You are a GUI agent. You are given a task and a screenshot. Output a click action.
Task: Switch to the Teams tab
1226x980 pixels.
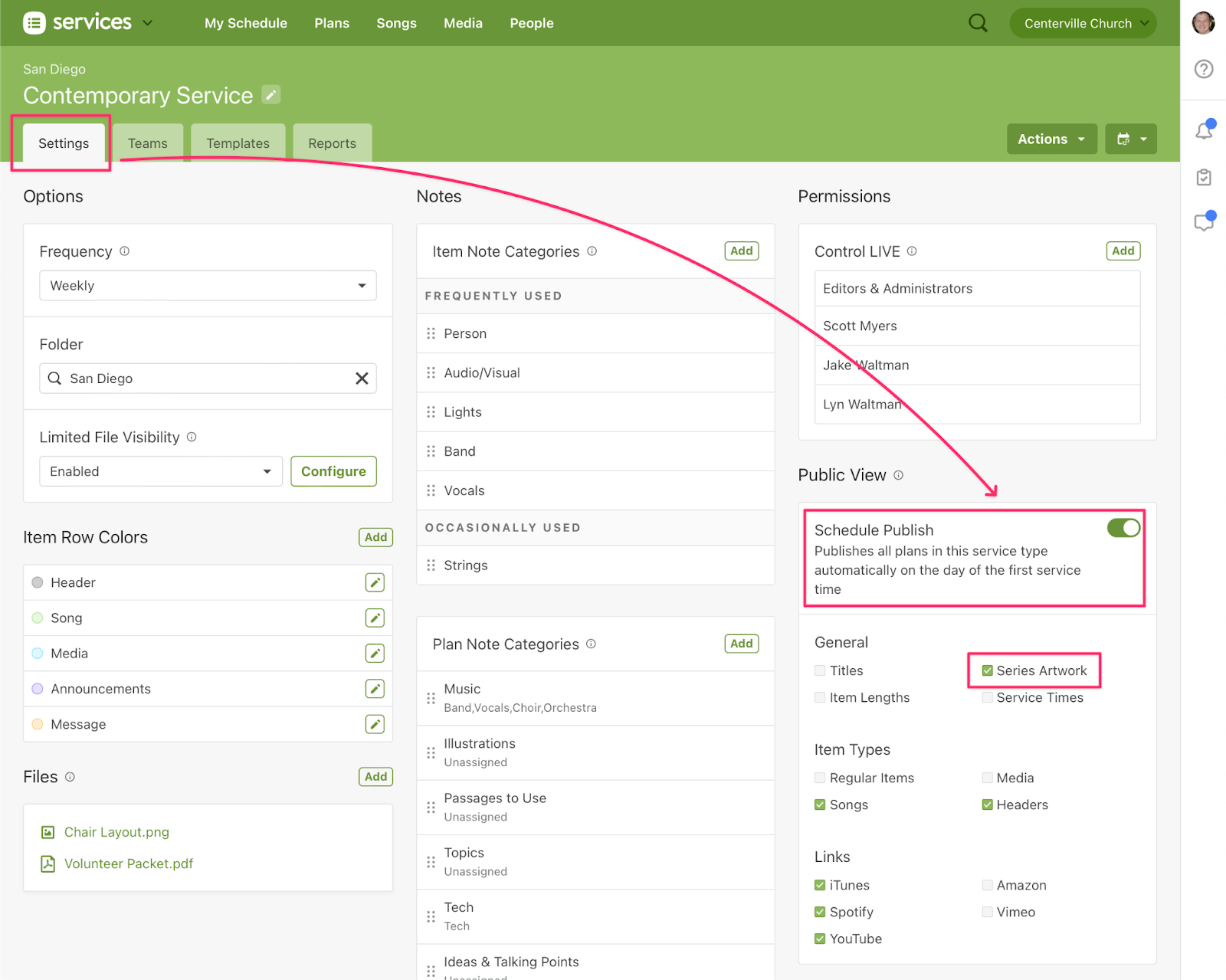(148, 143)
